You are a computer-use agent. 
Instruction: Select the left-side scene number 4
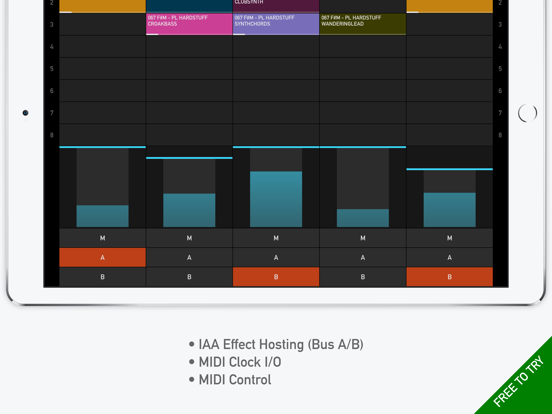[52, 46]
